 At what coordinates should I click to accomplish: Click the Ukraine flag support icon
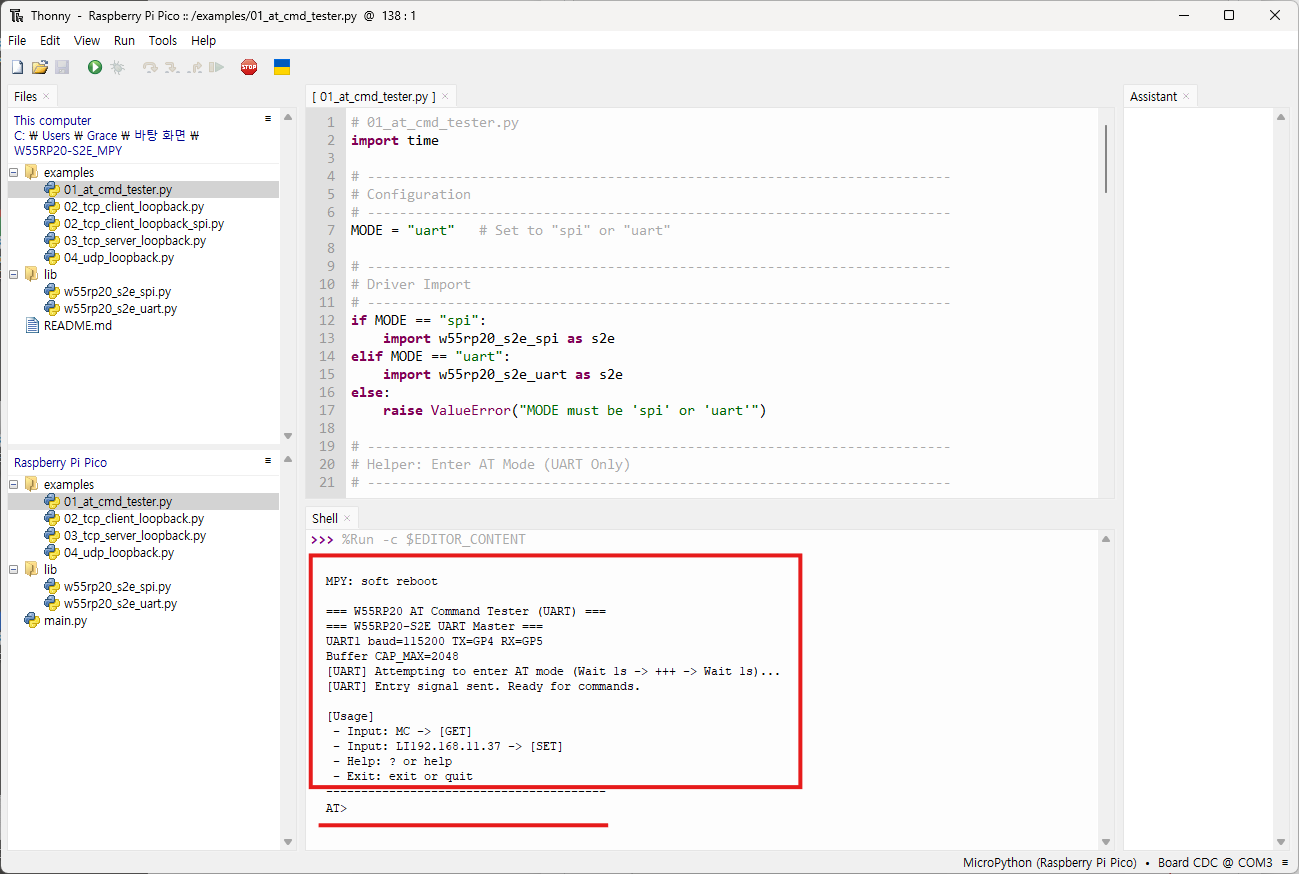tap(282, 67)
